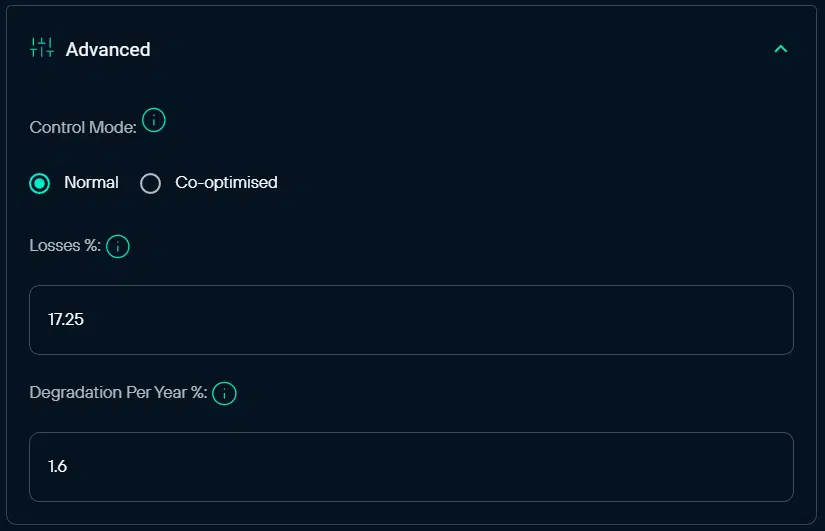825x531 pixels.
Task: Show info for Control Mode
Action: (x=154, y=121)
